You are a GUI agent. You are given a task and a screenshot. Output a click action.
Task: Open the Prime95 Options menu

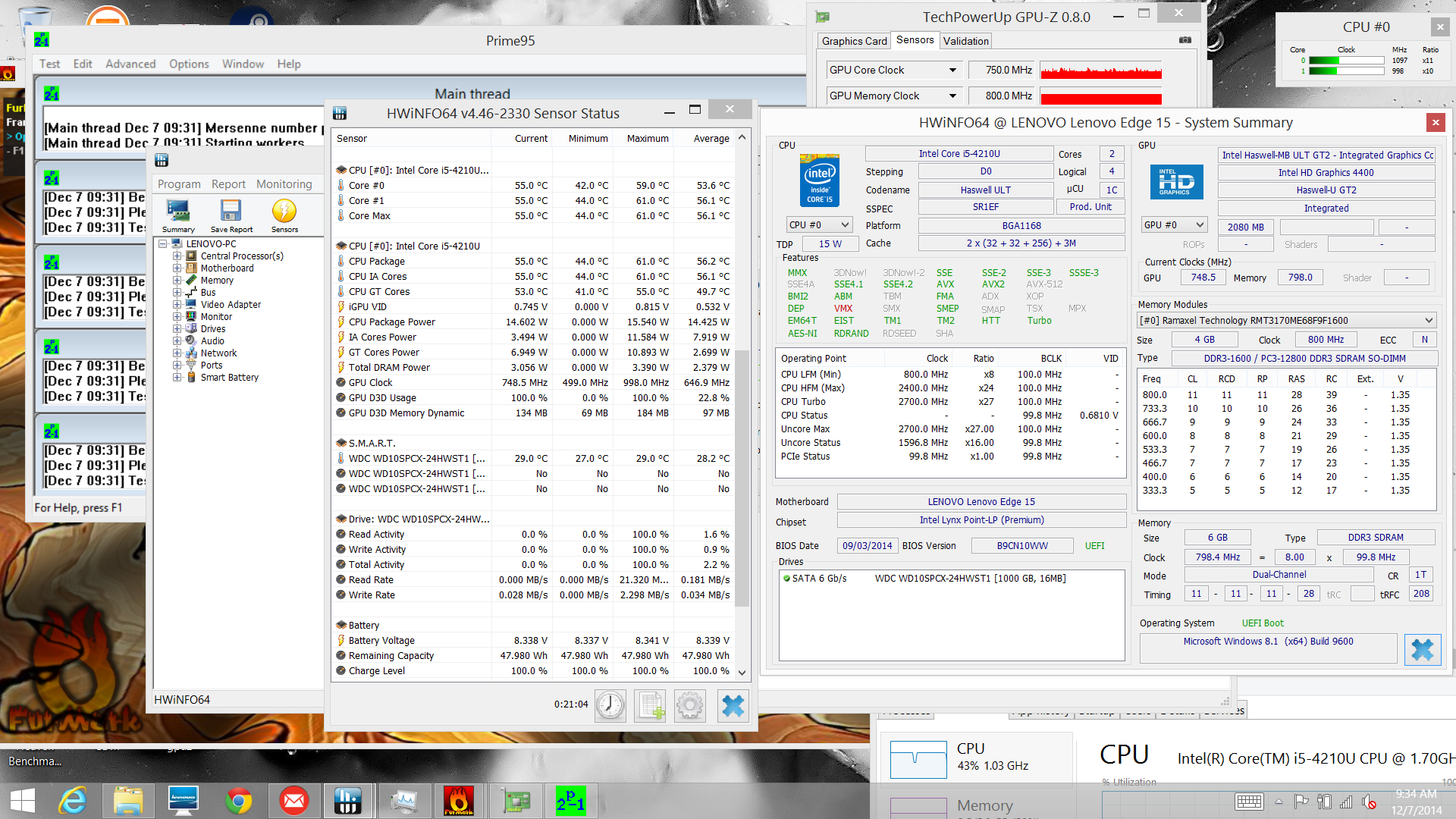point(189,64)
